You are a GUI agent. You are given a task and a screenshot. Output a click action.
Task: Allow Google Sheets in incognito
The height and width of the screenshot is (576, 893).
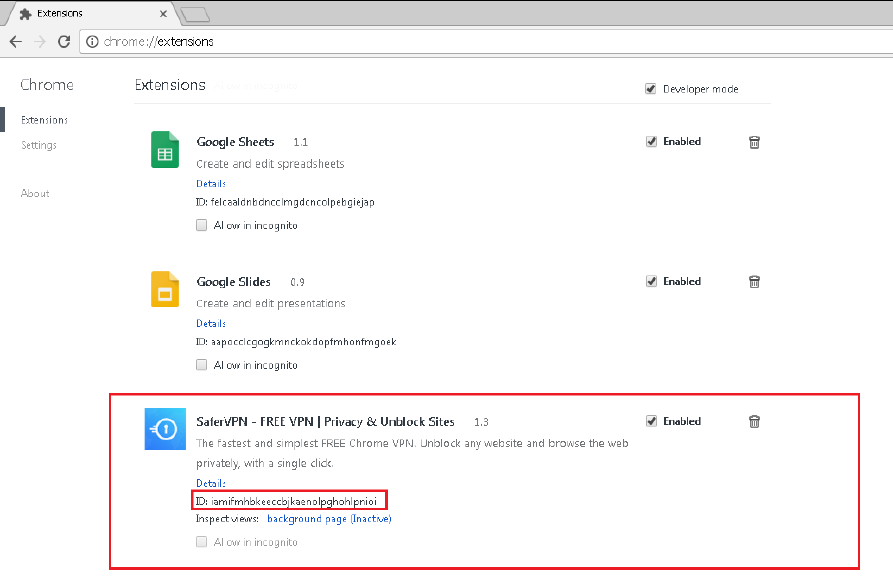click(202, 225)
